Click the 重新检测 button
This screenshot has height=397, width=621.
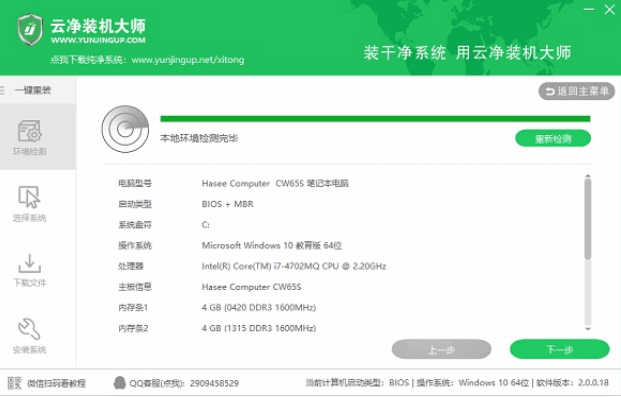pyautogui.click(x=553, y=139)
